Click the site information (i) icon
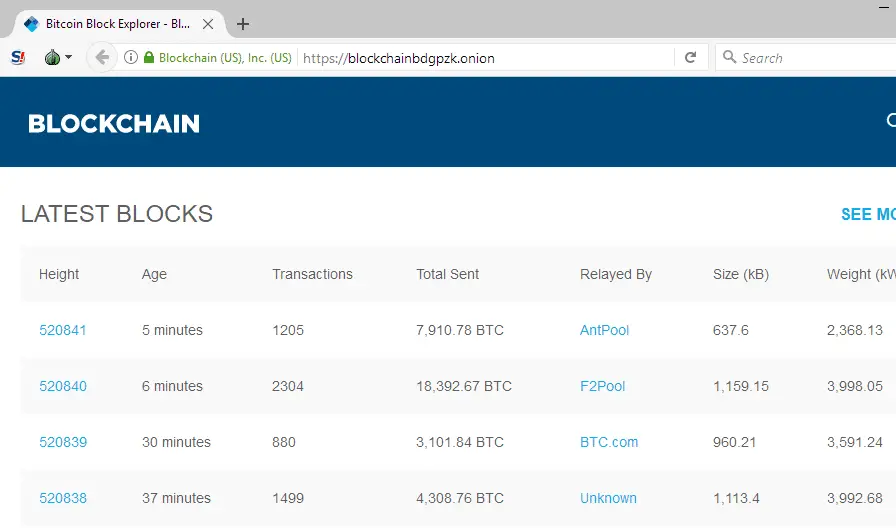896x528 pixels. 131,57
